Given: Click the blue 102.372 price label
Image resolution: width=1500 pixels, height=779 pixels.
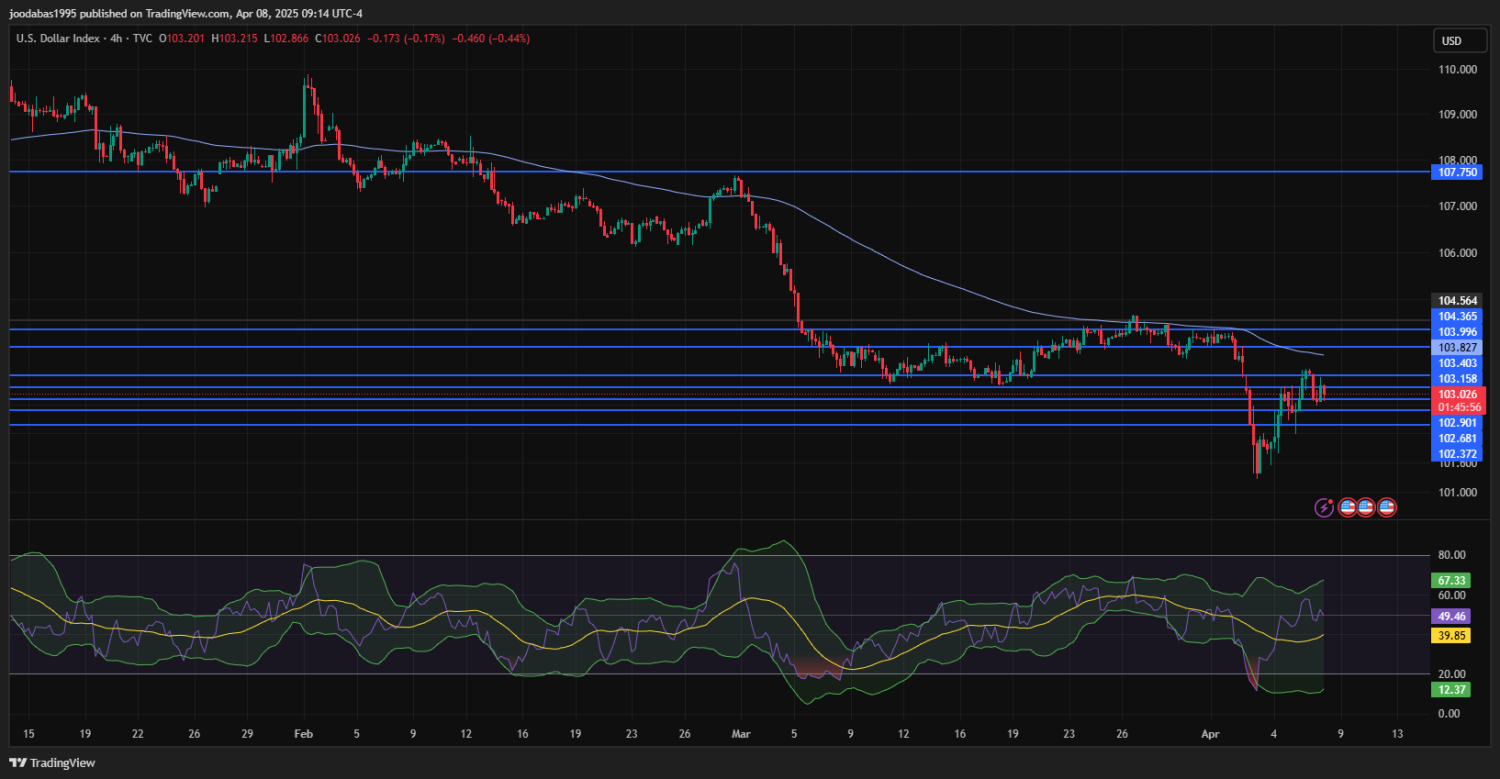Looking at the screenshot, I should pos(1458,454).
